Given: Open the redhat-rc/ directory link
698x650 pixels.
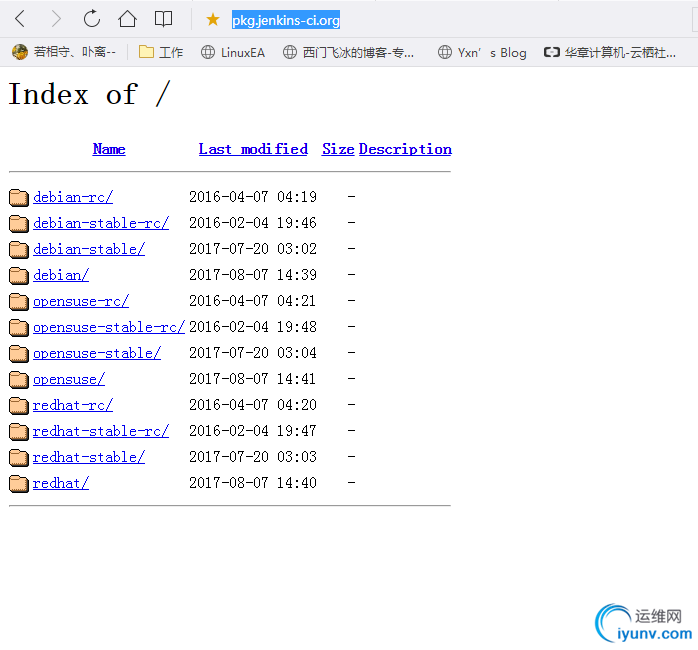Looking at the screenshot, I should pos(73,405).
